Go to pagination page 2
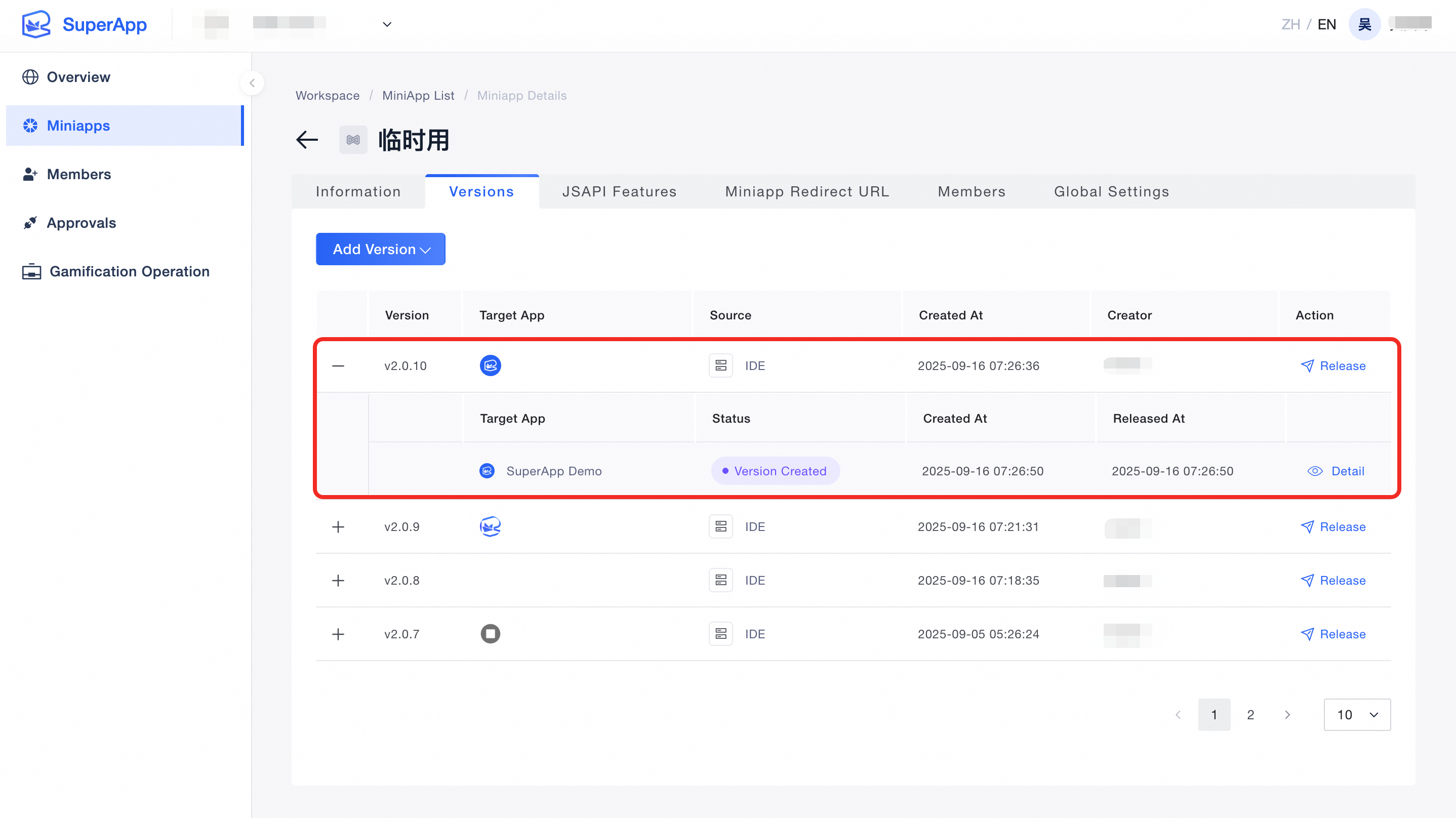Viewport: 1456px width, 818px height. (1250, 715)
